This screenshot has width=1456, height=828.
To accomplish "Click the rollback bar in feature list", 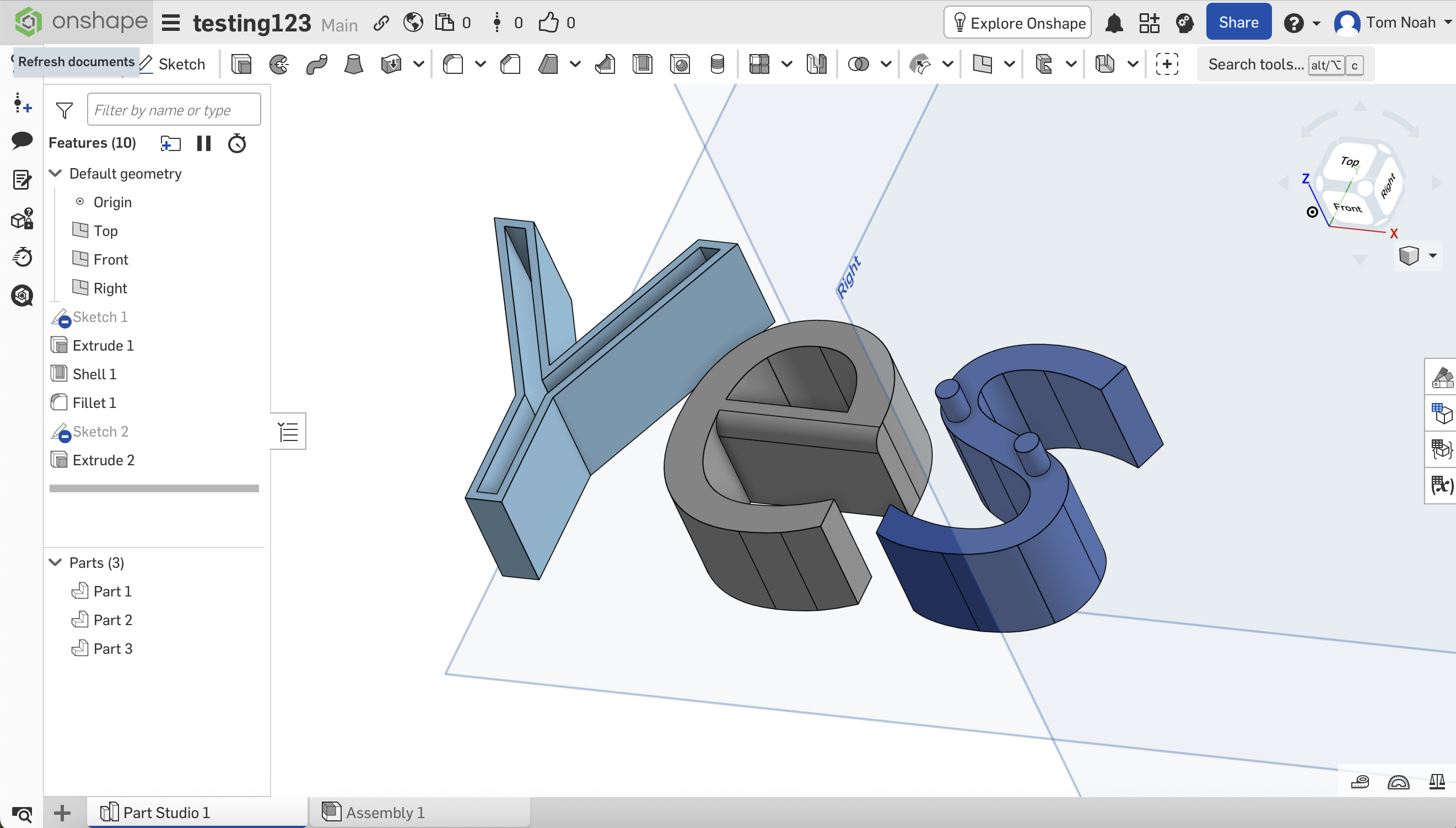I will 154,488.
